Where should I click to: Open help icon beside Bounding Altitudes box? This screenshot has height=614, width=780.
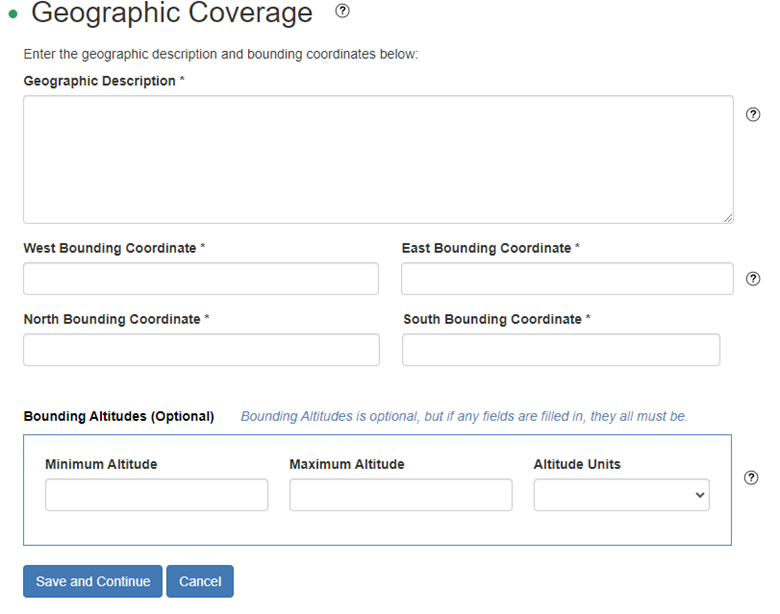pyautogui.click(x=751, y=478)
